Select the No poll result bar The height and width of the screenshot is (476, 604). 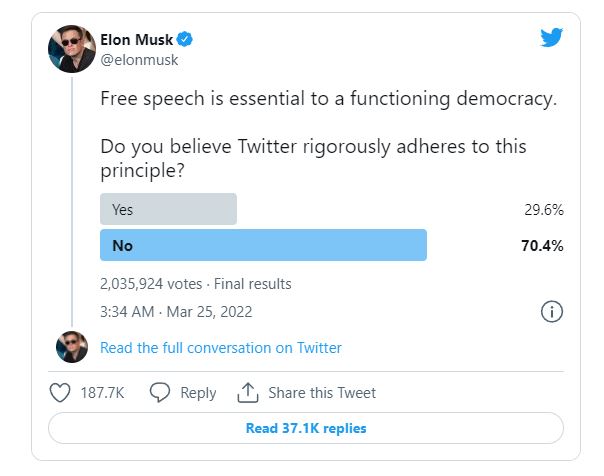point(263,245)
